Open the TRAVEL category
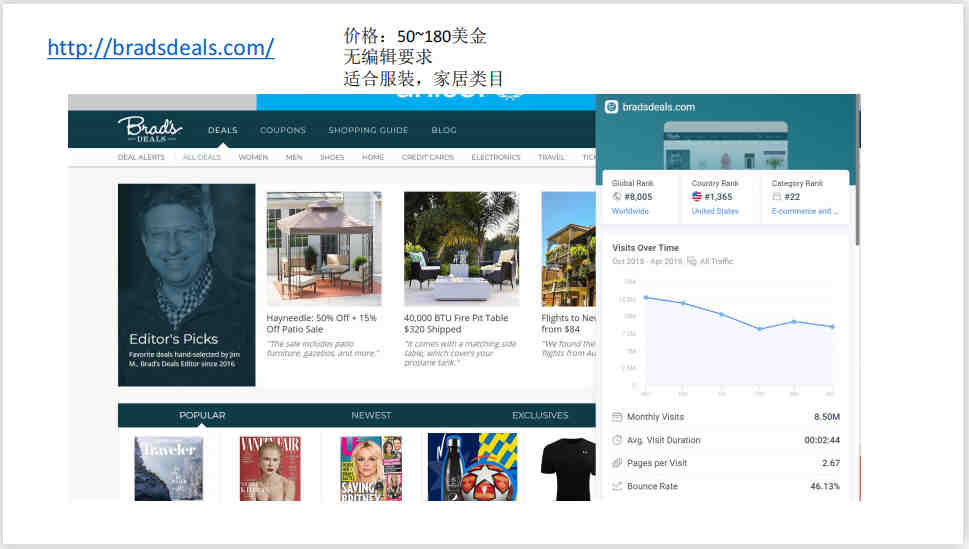Image resolution: width=969 pixels, height=549 pixels. pos(551,157)
